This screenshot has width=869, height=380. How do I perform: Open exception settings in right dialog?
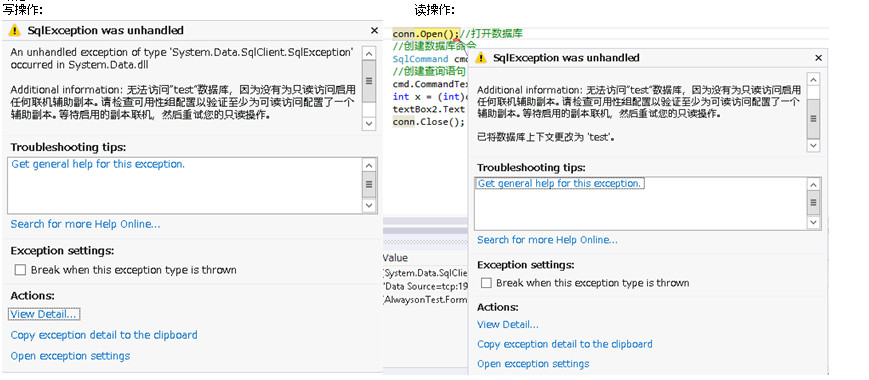(x=533, y=364)
